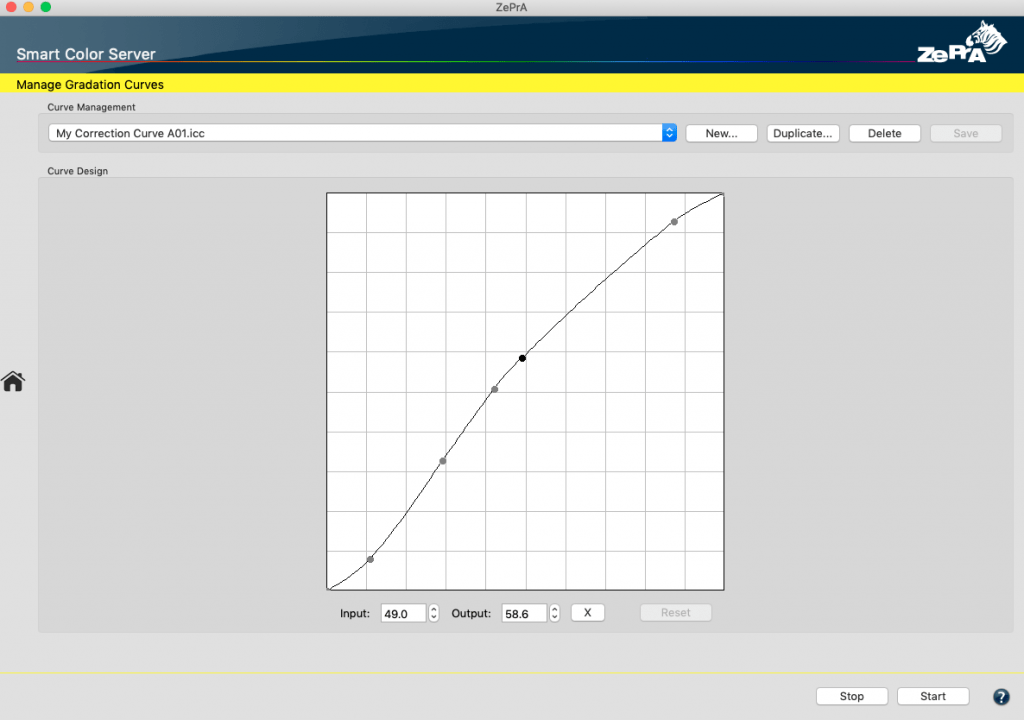Select the center black curve point
Screen dimensions: 1024x720
pyautogui.click(x=522, y=358)
